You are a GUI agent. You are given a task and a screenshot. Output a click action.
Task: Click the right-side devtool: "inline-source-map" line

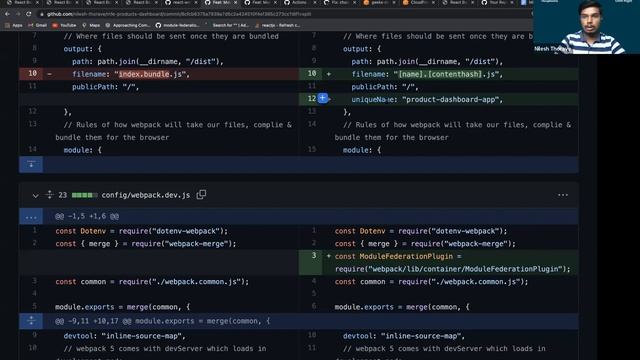404,336
